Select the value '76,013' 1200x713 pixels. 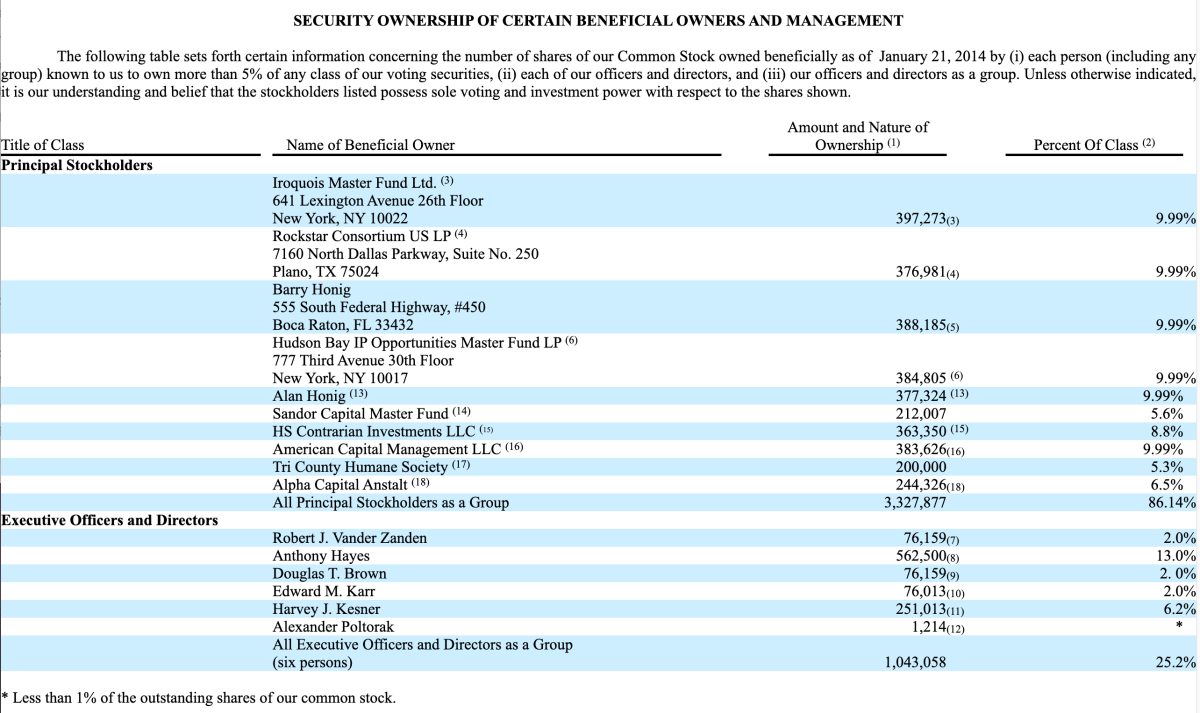925,591
